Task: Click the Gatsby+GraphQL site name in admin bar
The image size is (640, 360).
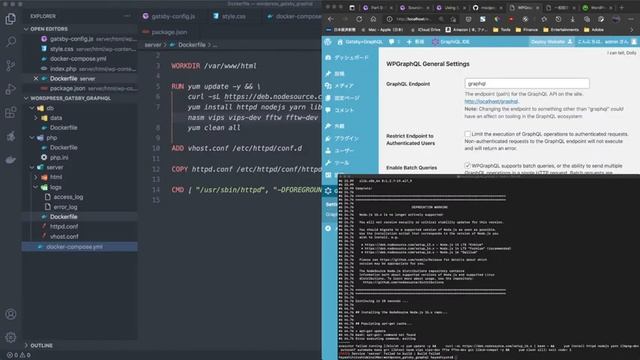Action: point(360,42)
